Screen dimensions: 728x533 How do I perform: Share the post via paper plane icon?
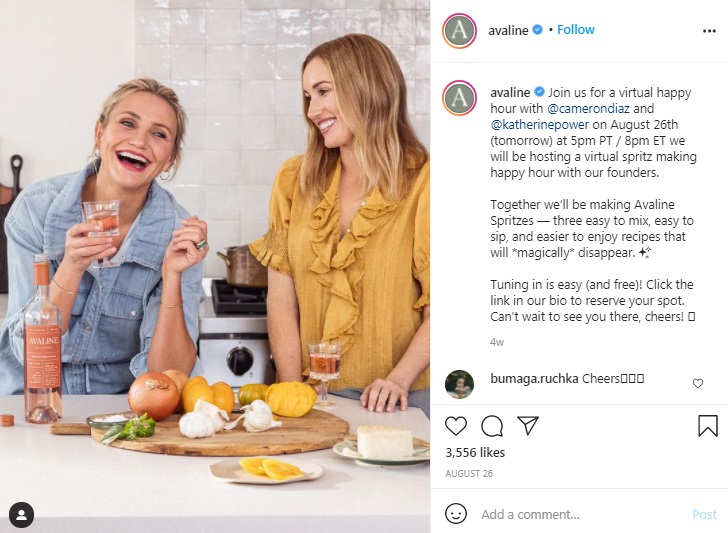528,425
